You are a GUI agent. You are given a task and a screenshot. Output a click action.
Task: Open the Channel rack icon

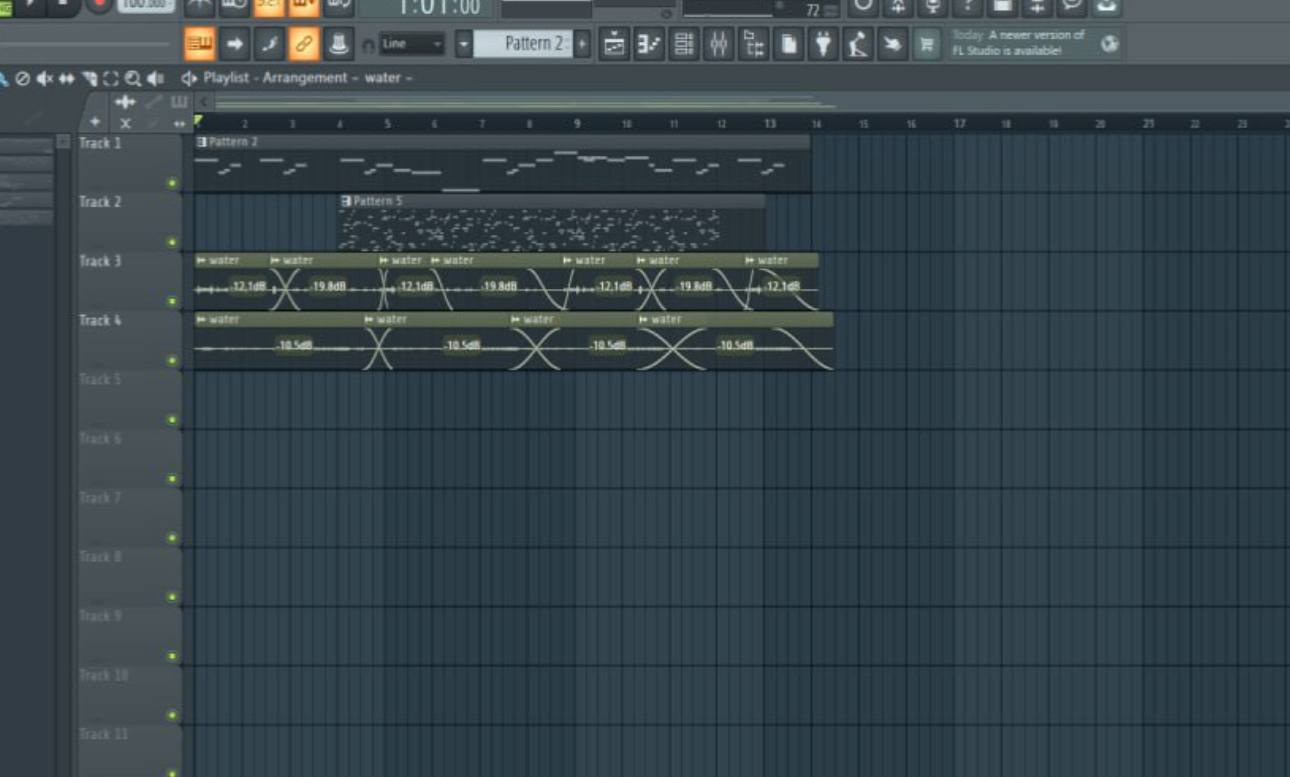click(x=684, y=44)
